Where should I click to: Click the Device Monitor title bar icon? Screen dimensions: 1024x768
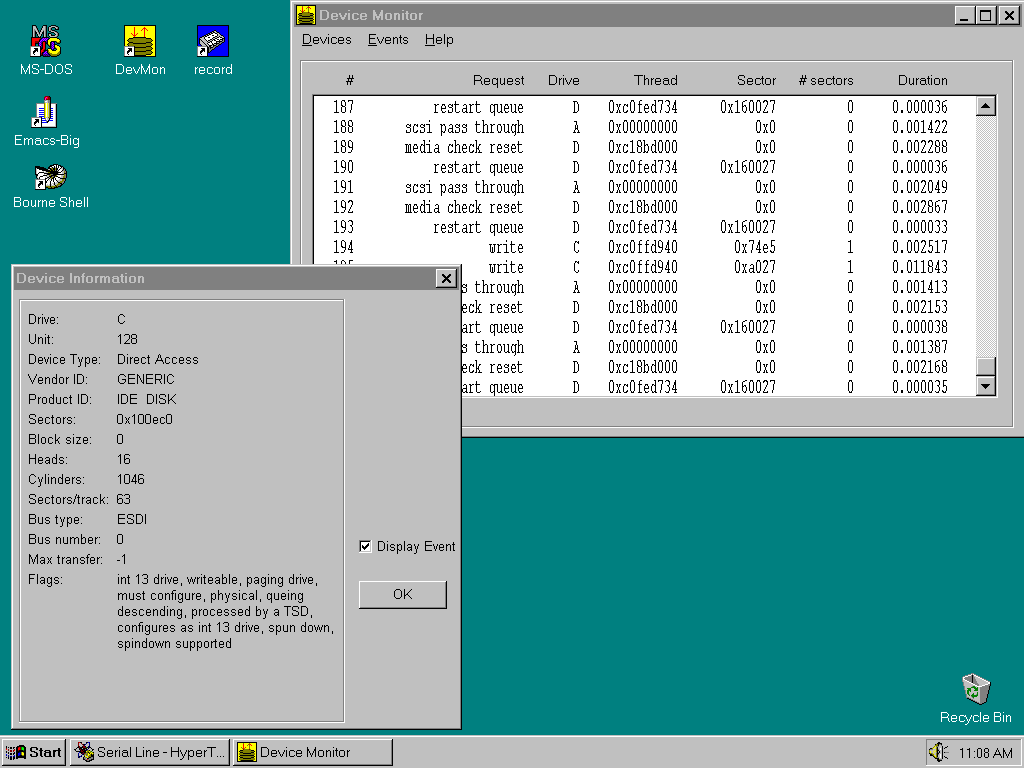(306, 15)
